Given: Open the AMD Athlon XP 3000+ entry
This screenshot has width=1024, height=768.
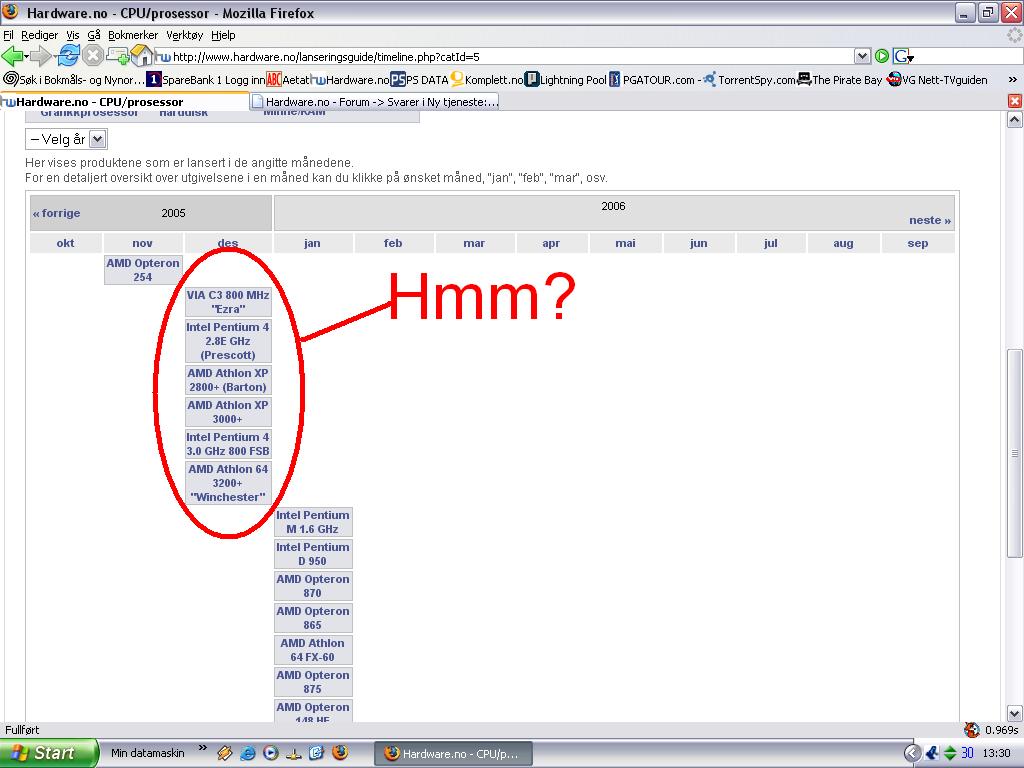Looking at the screenshot, I should tap(228, 412).
